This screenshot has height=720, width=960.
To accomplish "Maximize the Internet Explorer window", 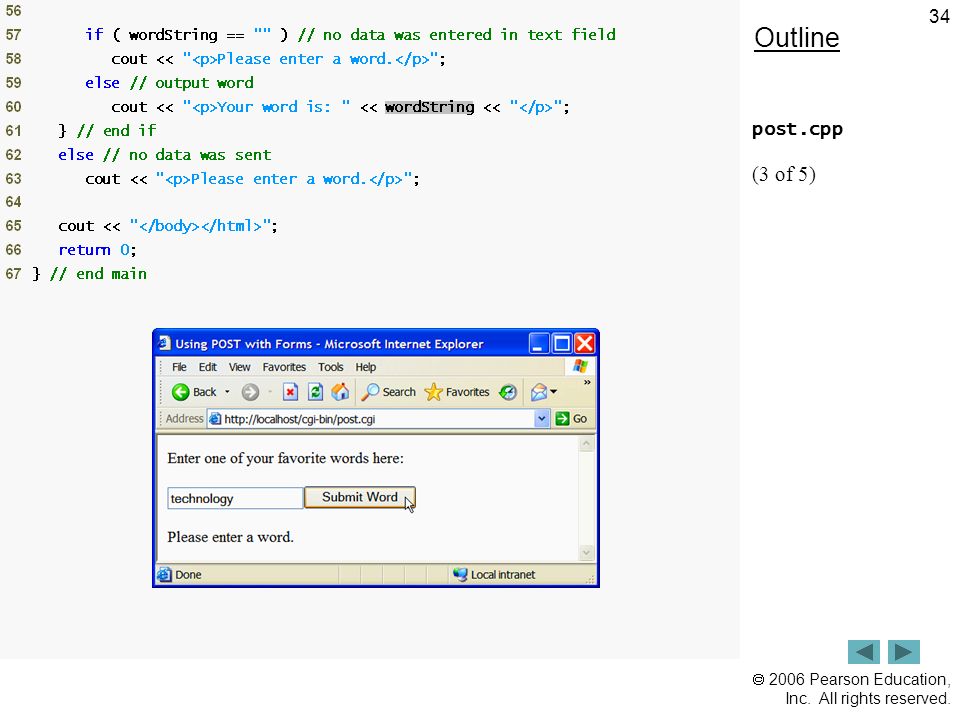I will coord(561,343).
